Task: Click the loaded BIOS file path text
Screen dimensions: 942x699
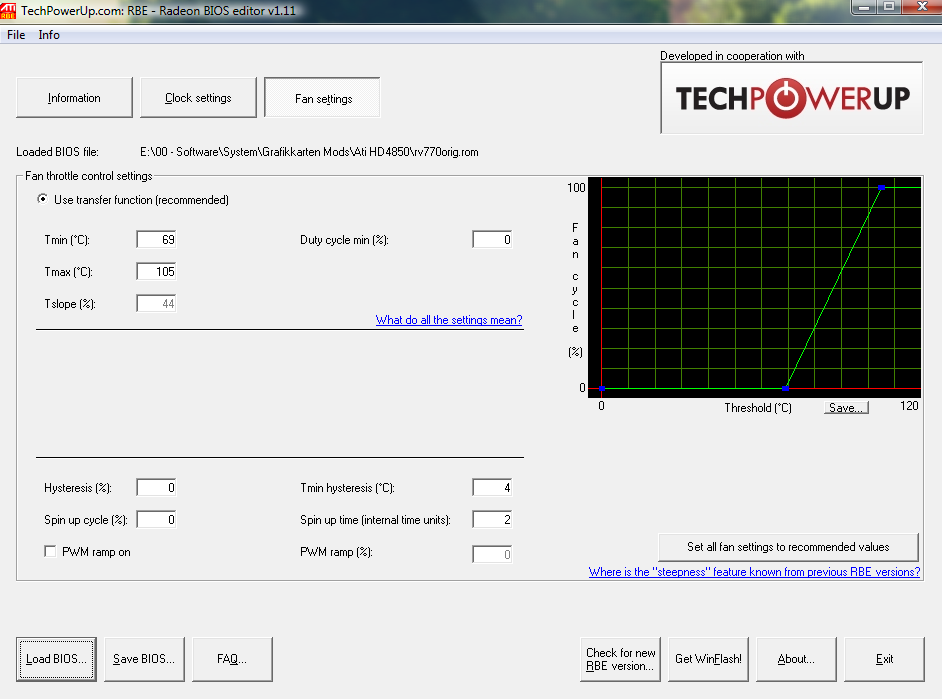Action: [309, 152]
